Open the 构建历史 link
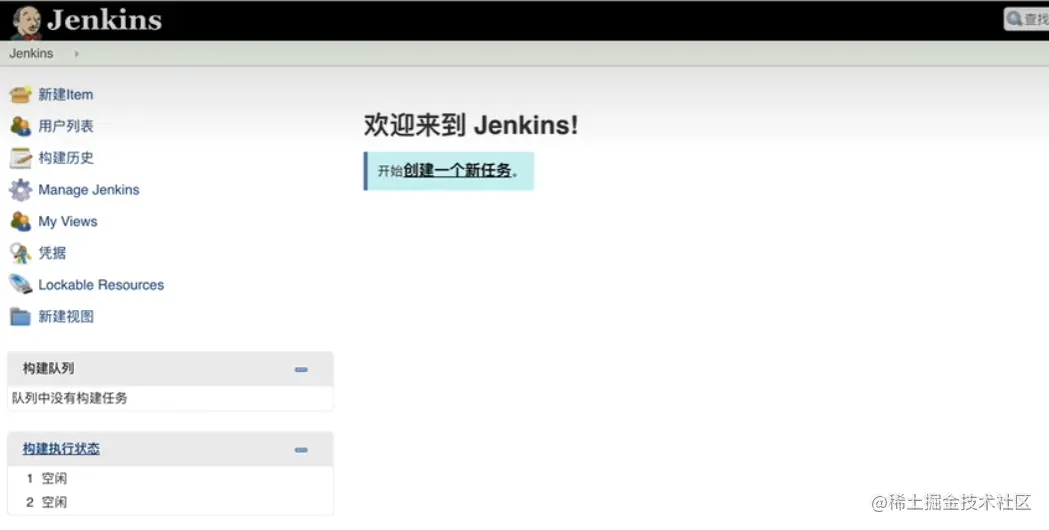1049x530 pixels. [x=66, y=158]
